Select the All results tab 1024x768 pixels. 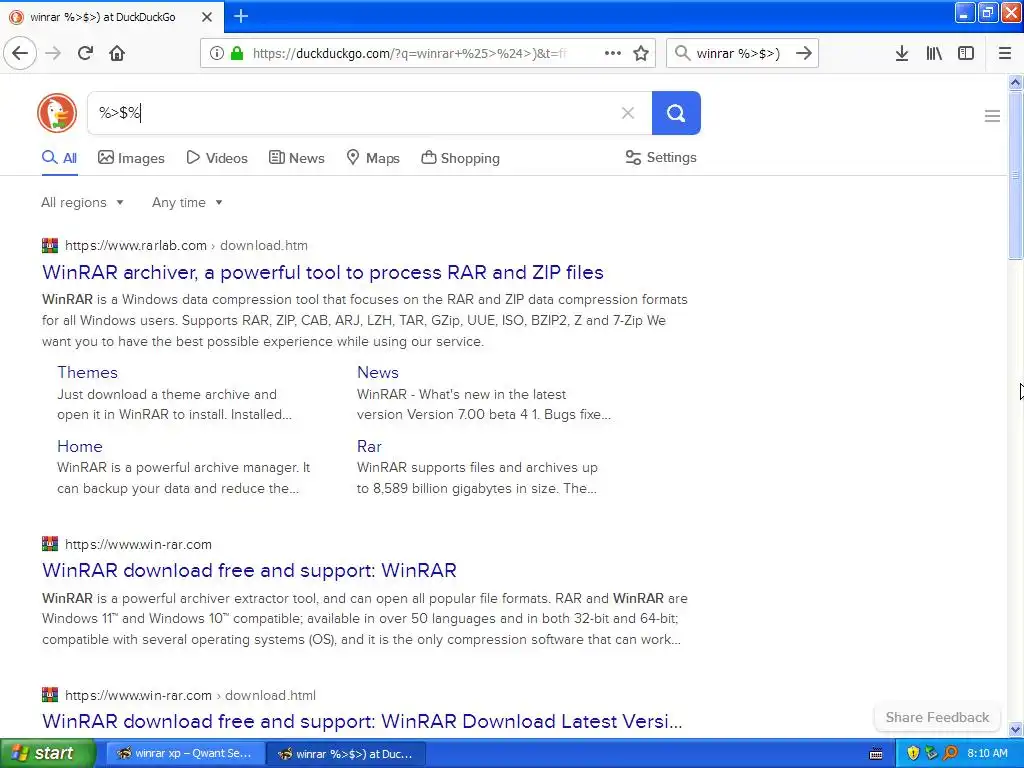(59, 158)
